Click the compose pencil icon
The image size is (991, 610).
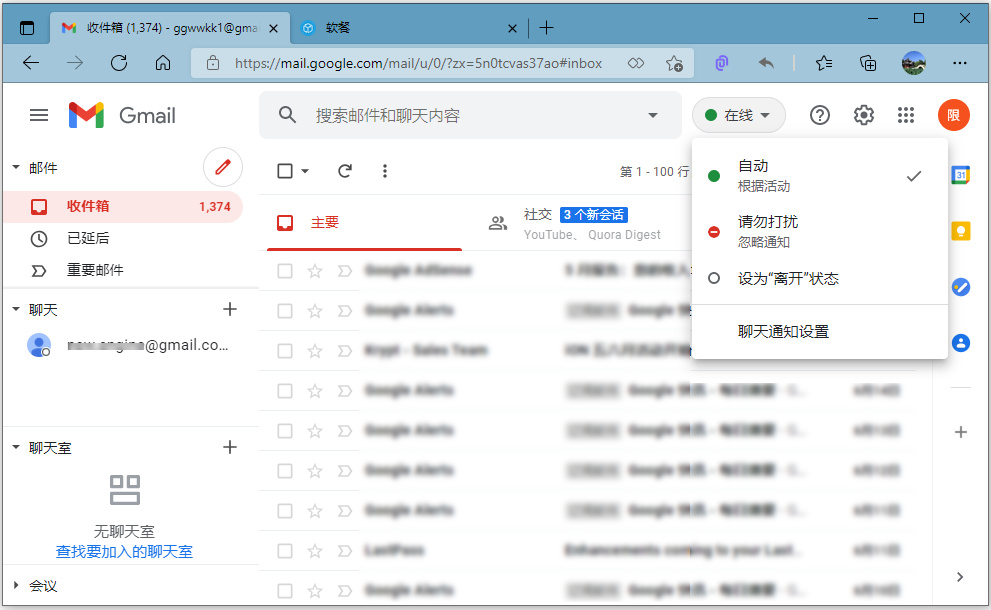click(x=222, y=167)
